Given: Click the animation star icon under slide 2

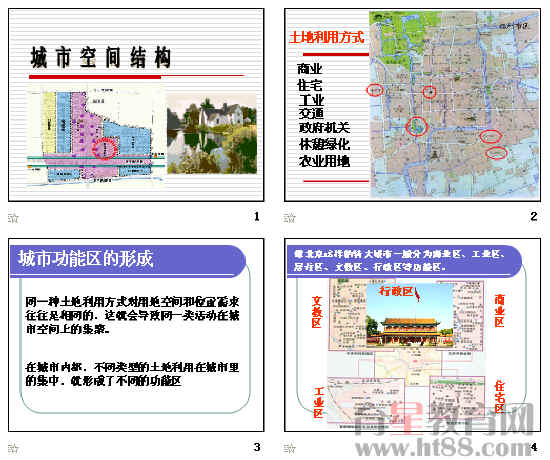Looking at the screenshot, I should (x=289, y=218).
